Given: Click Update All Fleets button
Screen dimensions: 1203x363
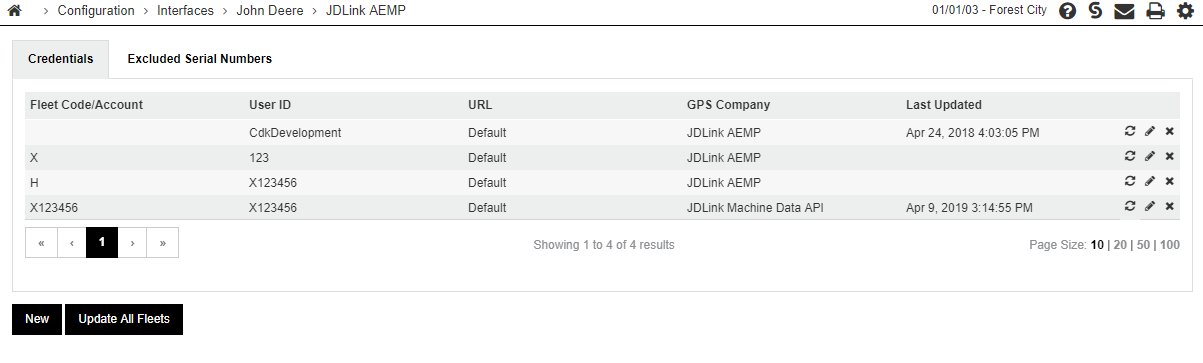Looking at the screenshot, I should click(124, 319).
